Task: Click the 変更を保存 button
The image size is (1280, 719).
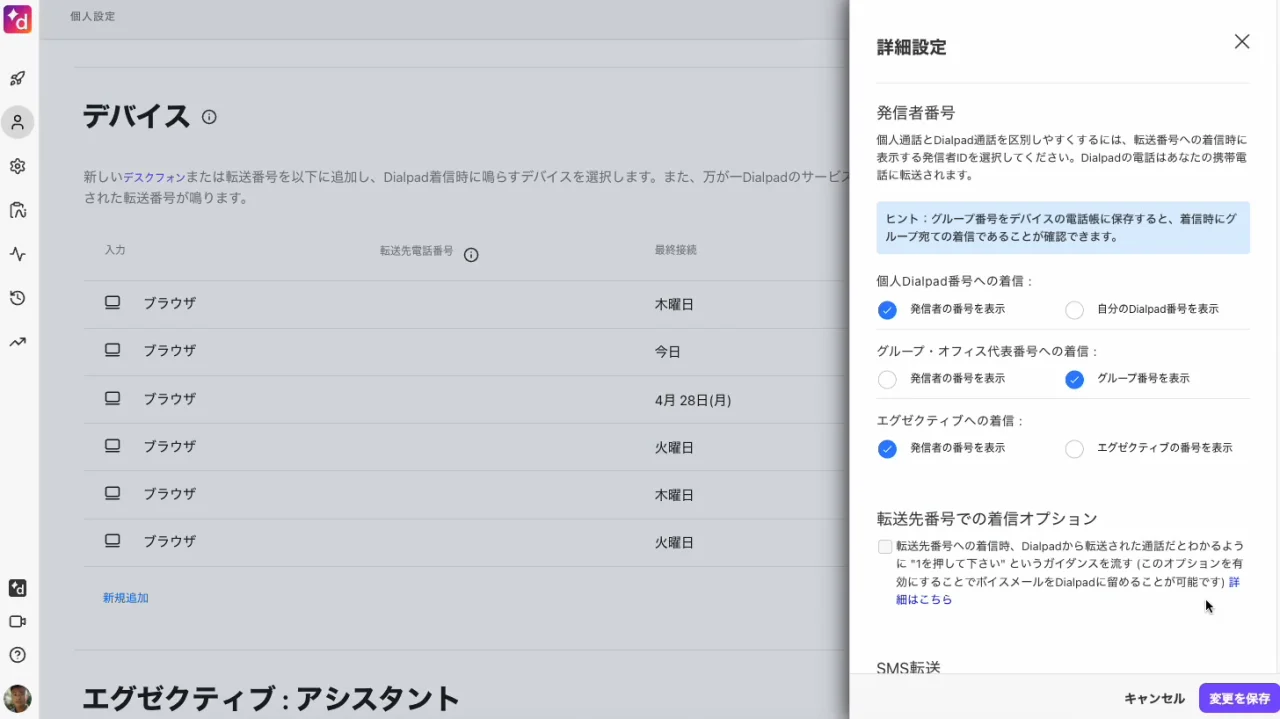Action: tap(1239, 699)
